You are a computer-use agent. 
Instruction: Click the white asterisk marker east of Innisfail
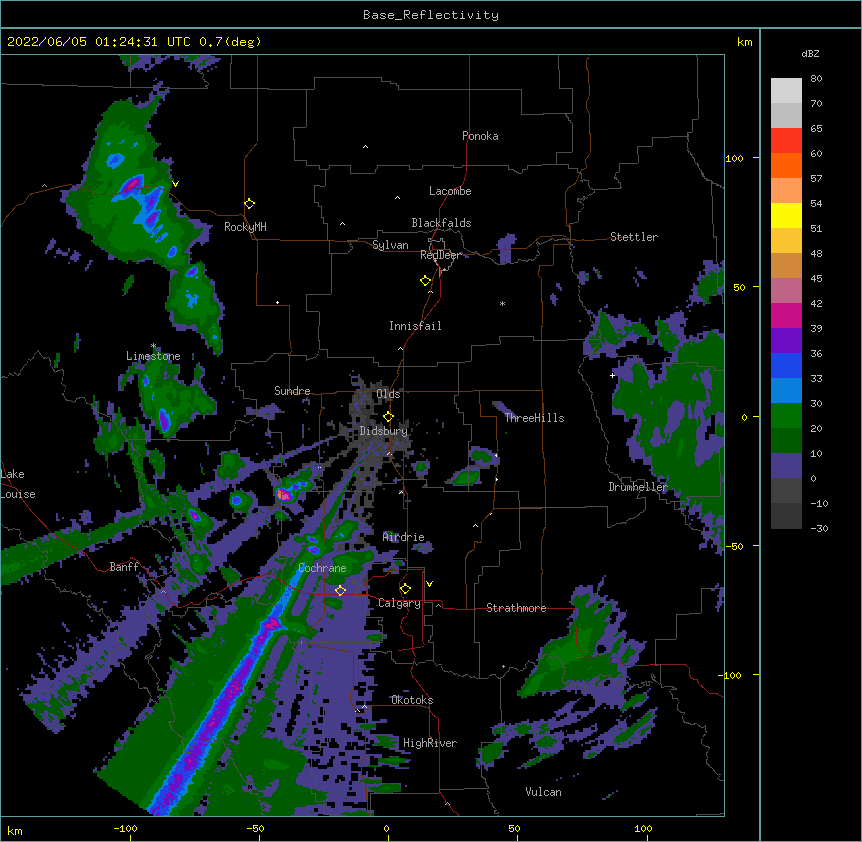coord(502,303)
